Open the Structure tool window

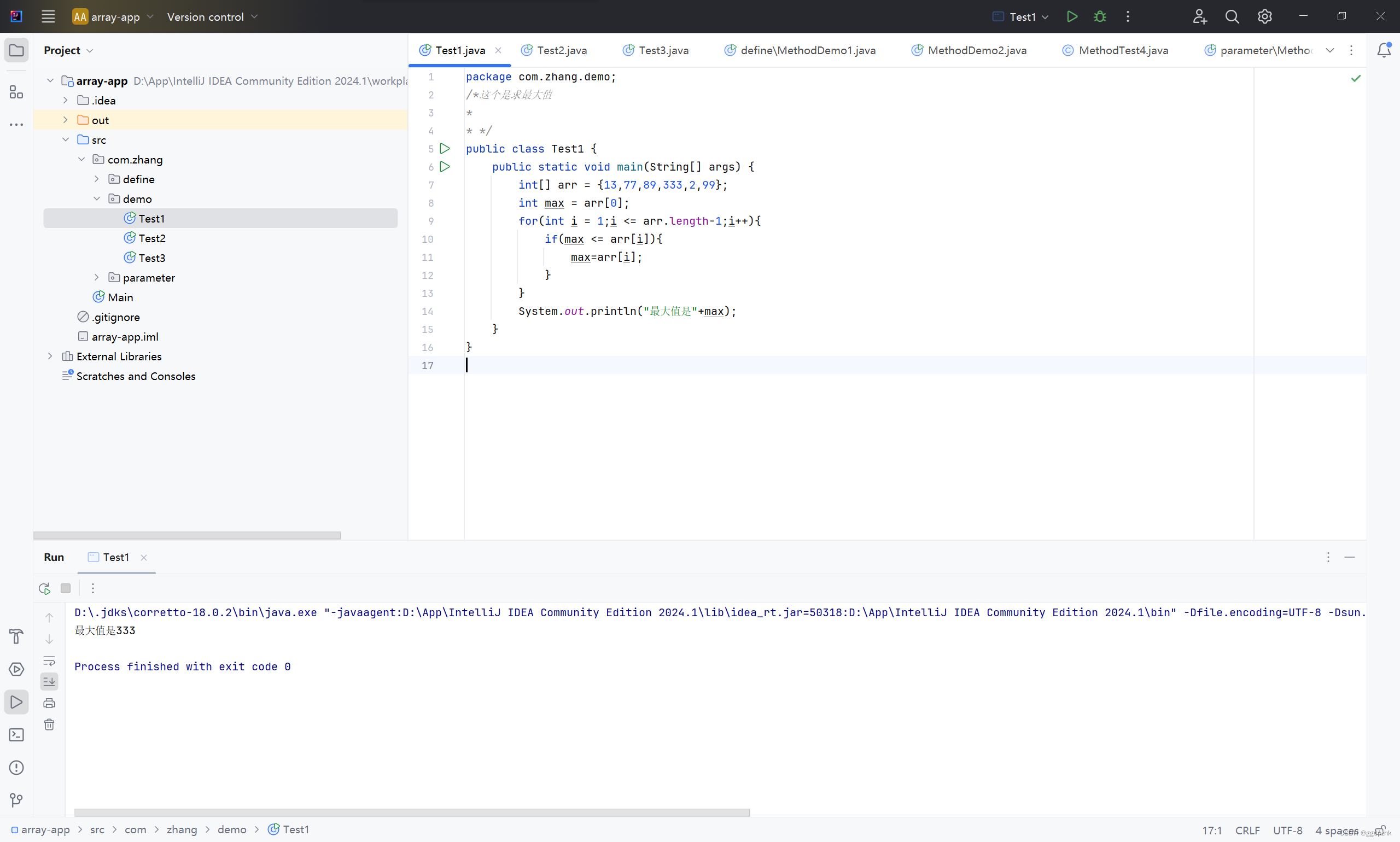[16, 92]
